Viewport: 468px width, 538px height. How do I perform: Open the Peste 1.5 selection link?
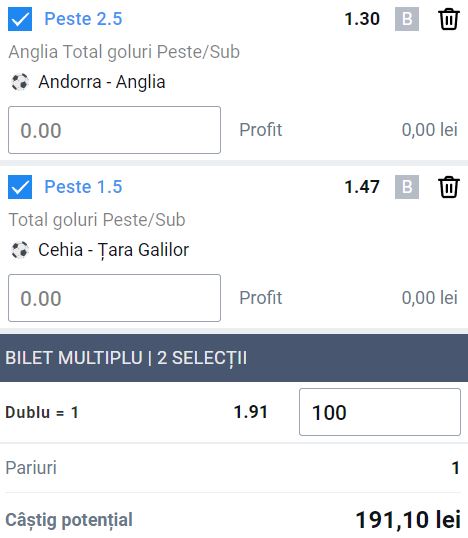(83, 187)
